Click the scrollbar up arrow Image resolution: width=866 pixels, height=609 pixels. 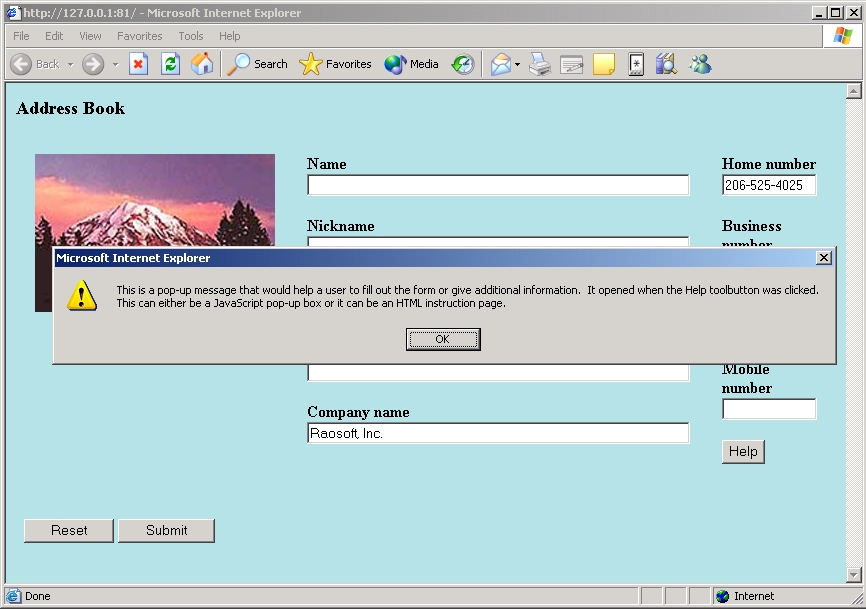(853, 91)
